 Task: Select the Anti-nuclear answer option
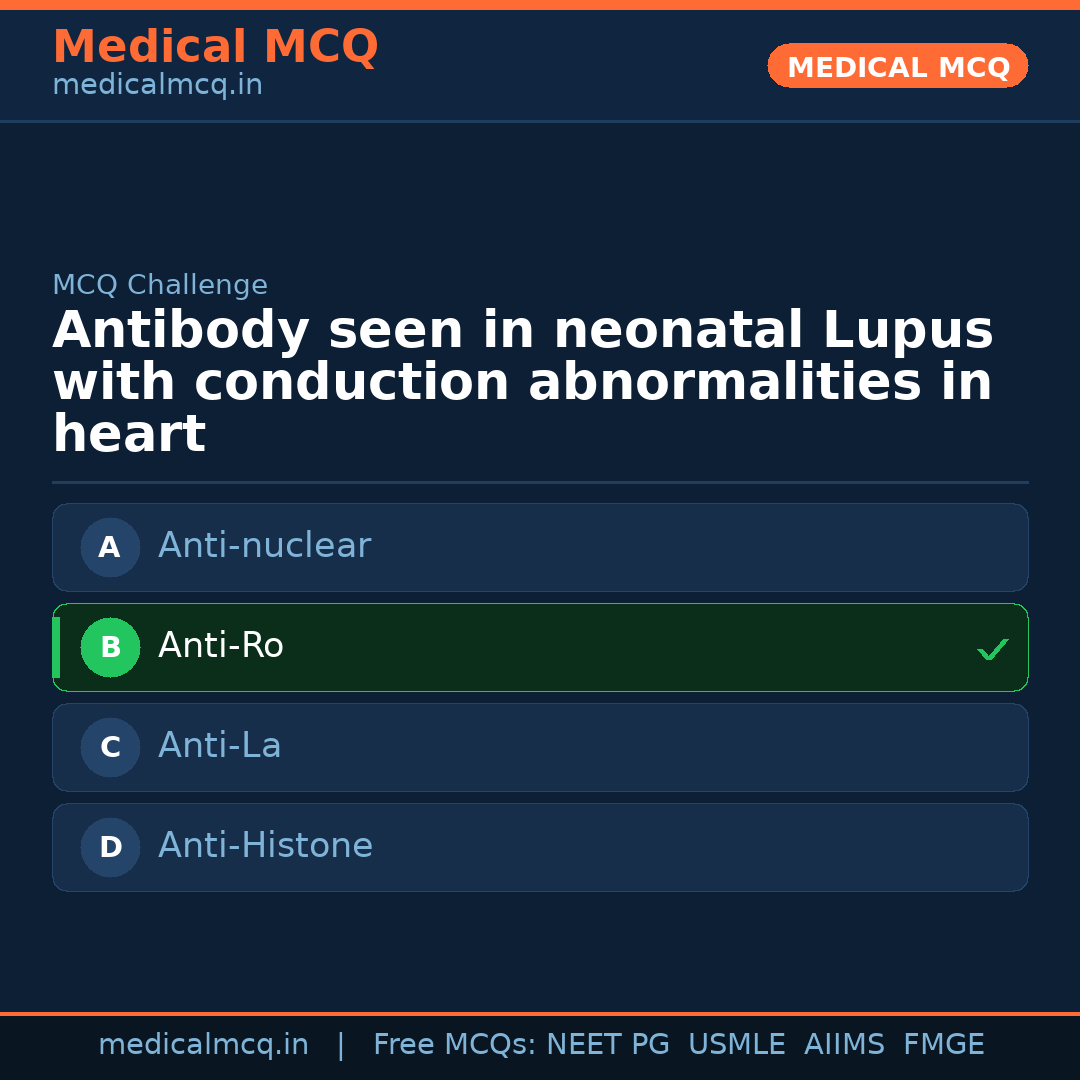click(540, 547)
